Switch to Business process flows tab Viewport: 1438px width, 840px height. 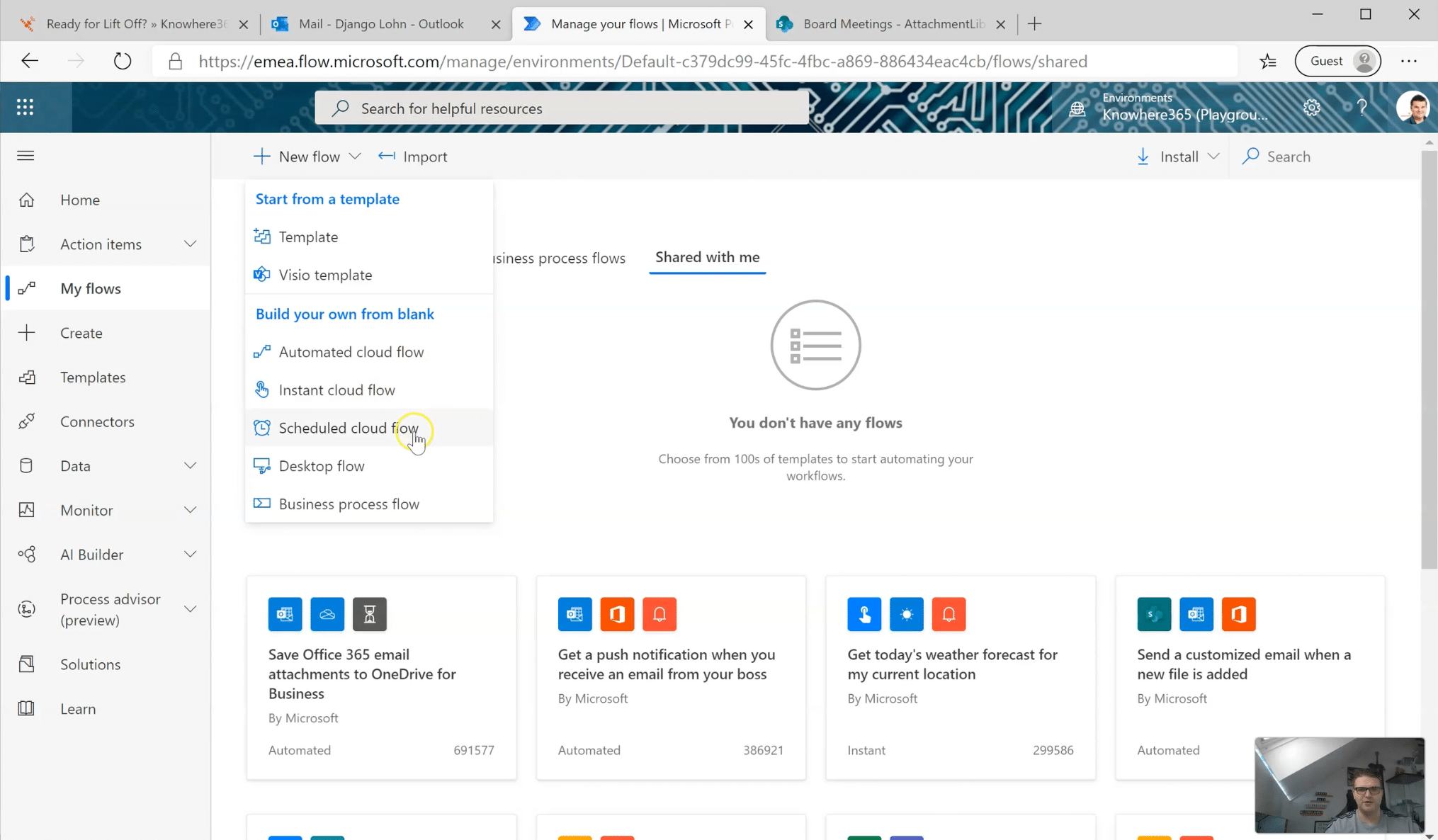click(560, 258)
